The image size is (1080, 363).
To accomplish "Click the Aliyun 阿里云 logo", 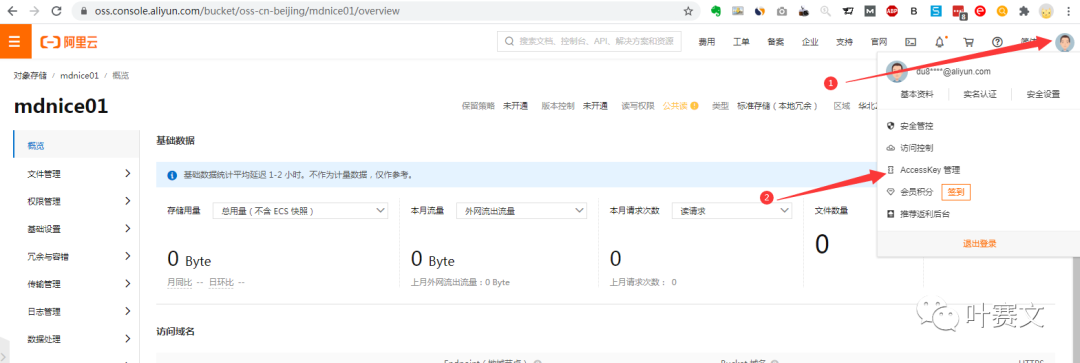I will pos(69,43).
